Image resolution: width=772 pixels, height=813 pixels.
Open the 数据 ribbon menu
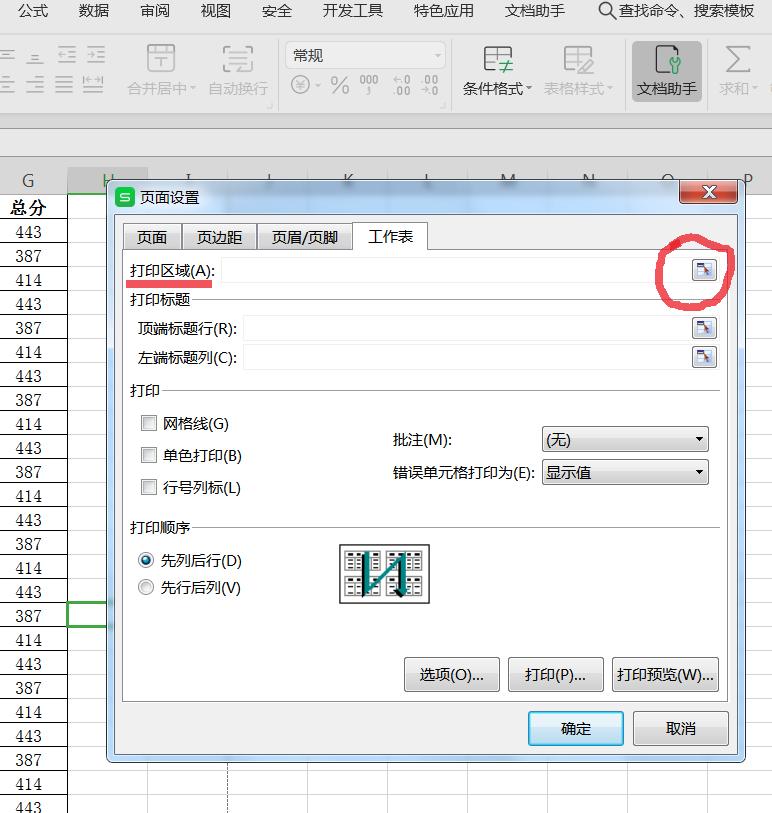tap(94, 11)
